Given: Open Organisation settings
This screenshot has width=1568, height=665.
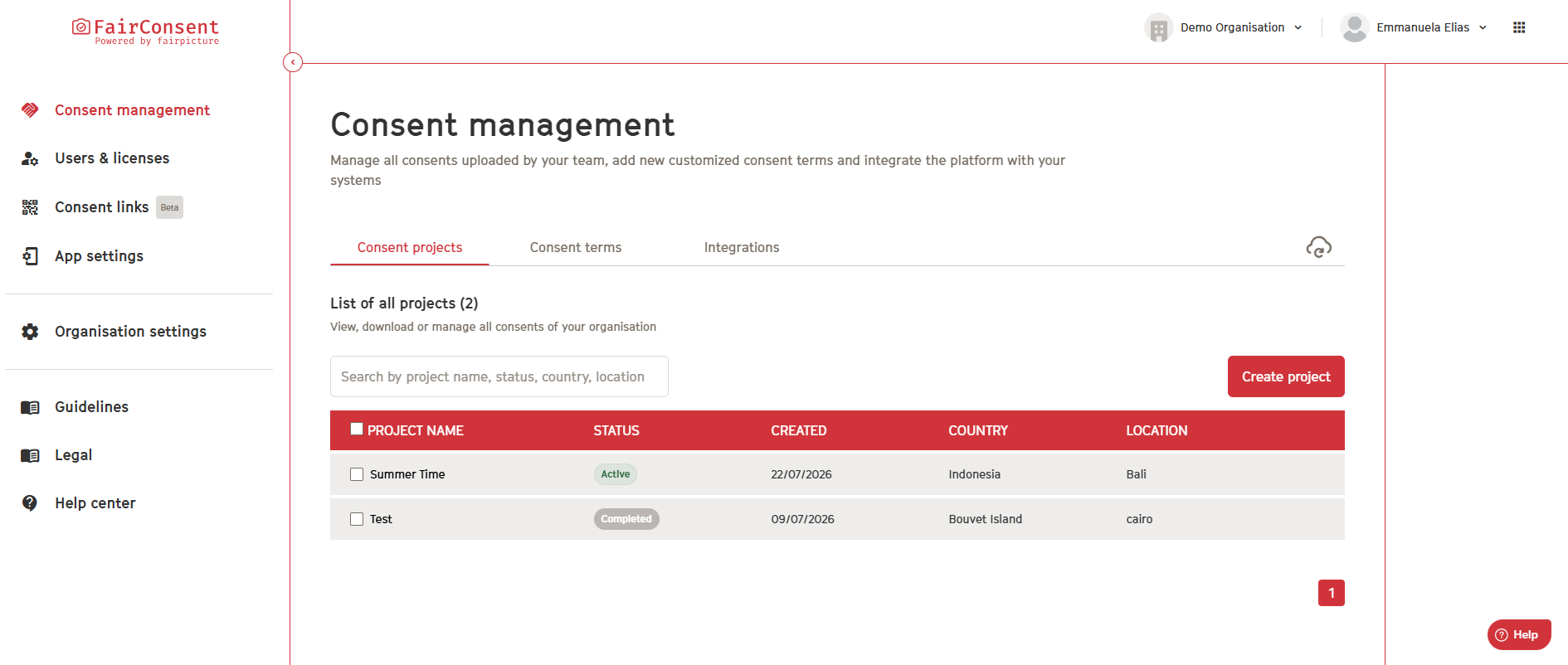Looking at the screenshot, I should pos(130,332).
